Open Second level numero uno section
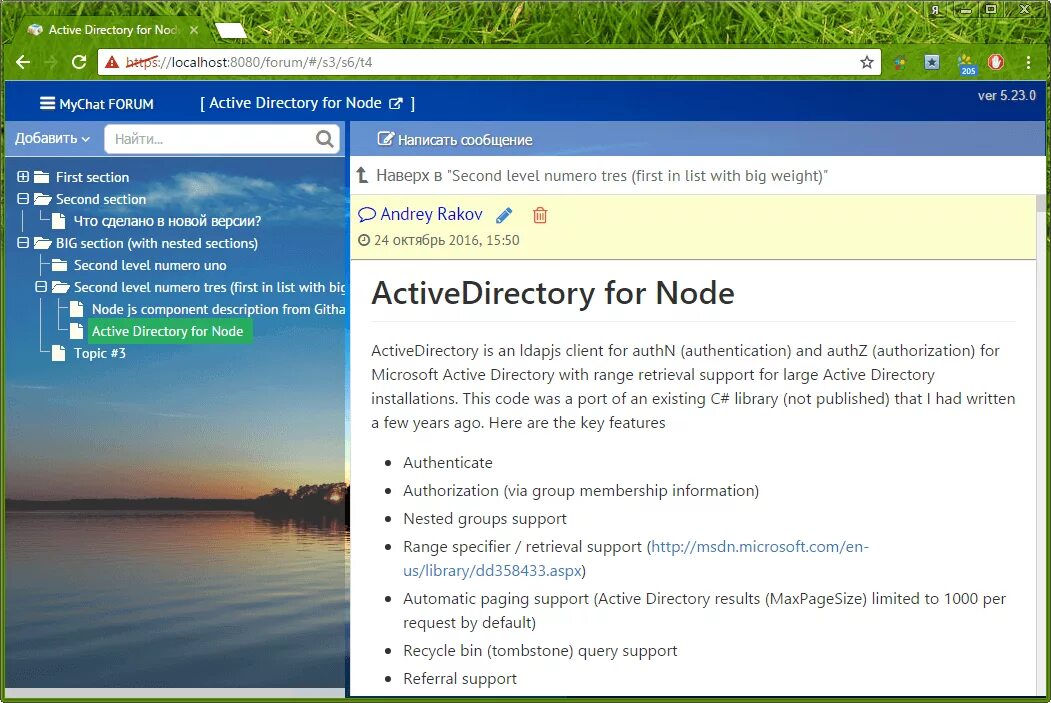 150,265
